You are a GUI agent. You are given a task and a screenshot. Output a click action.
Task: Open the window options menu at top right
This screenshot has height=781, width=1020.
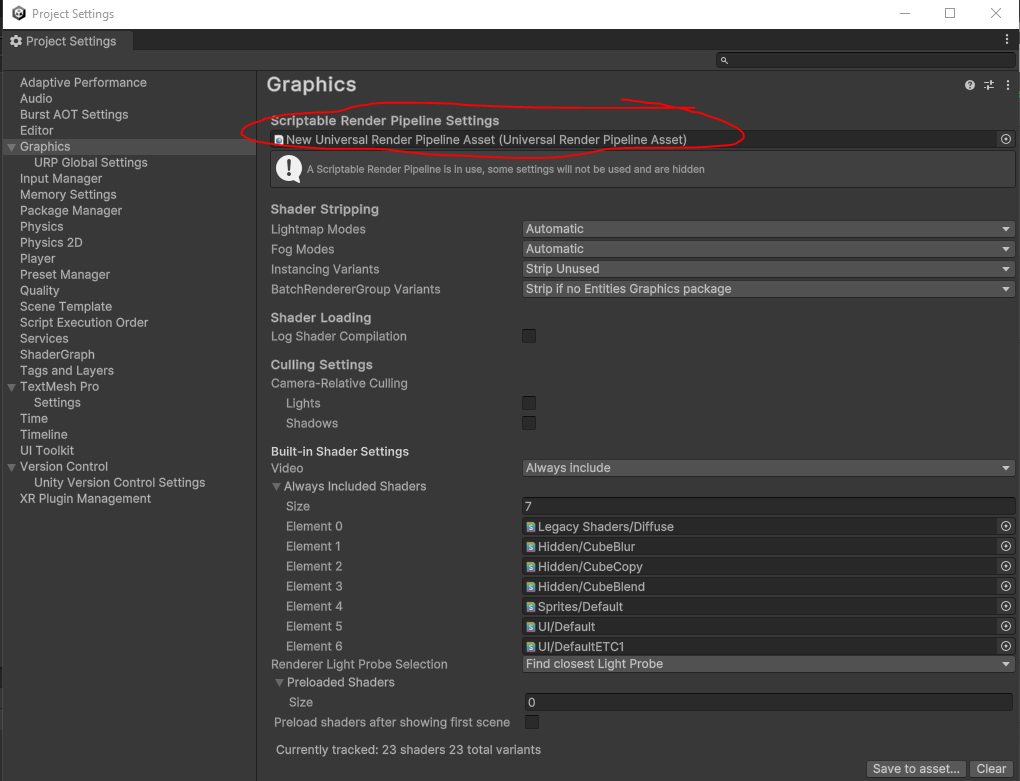click(x=1006, y=37)
